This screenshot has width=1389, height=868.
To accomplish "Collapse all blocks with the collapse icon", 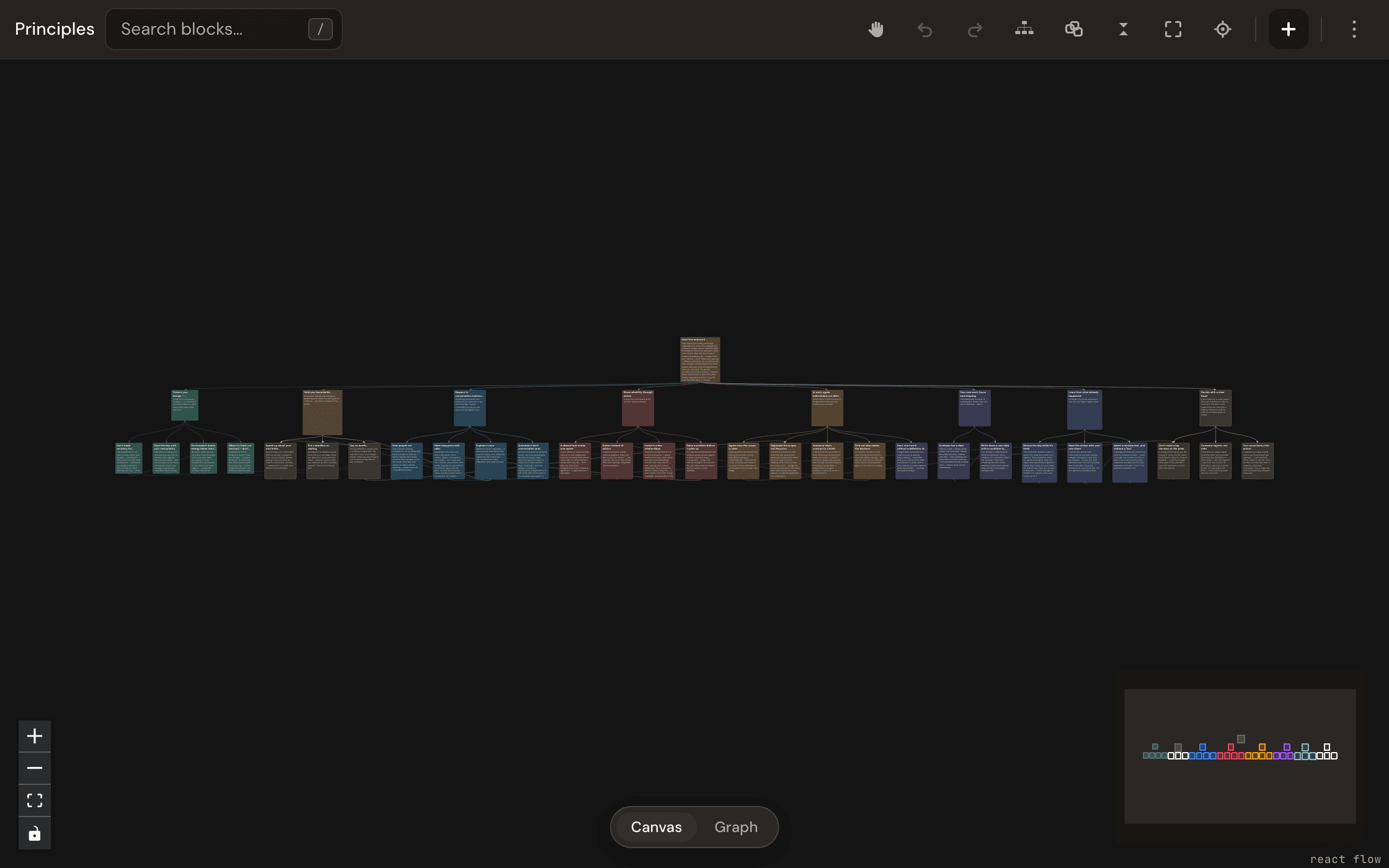I will click(1124, 29).
